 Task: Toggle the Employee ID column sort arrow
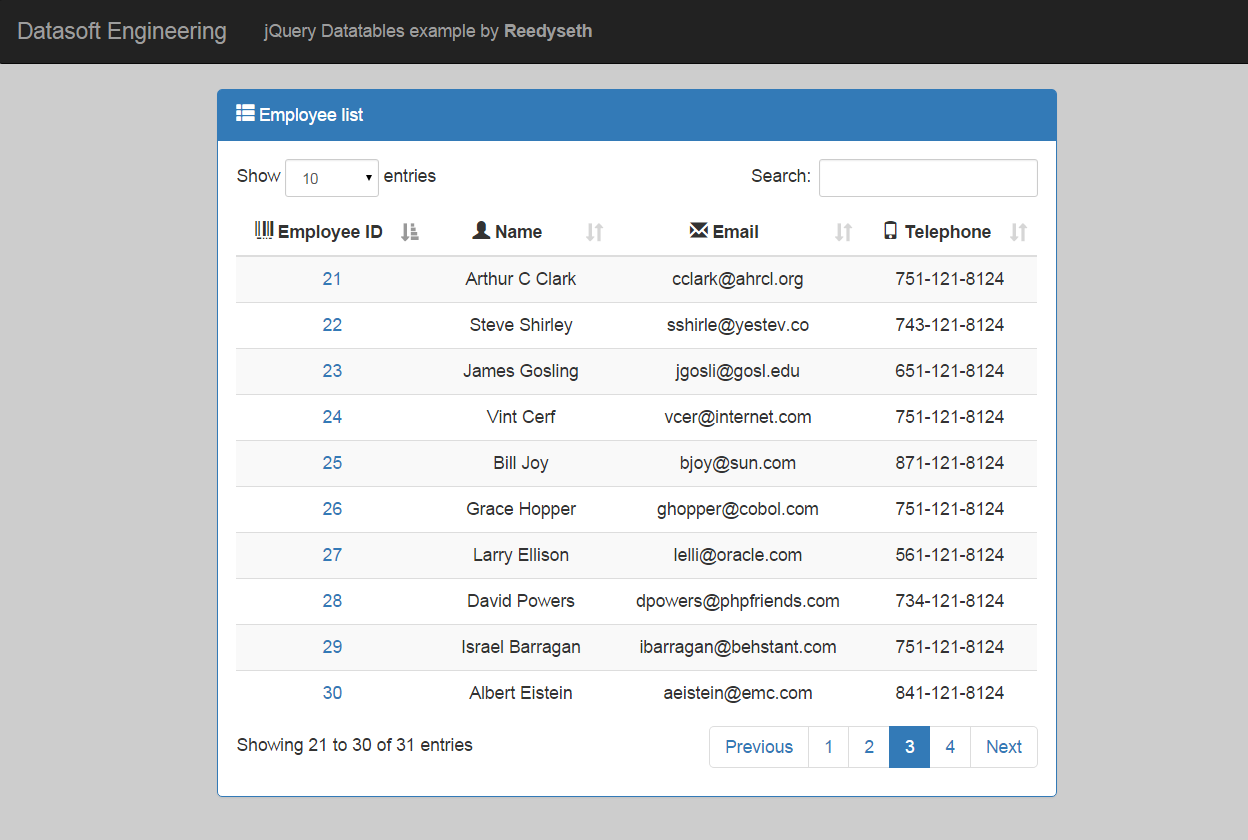(x=409, y=232)
